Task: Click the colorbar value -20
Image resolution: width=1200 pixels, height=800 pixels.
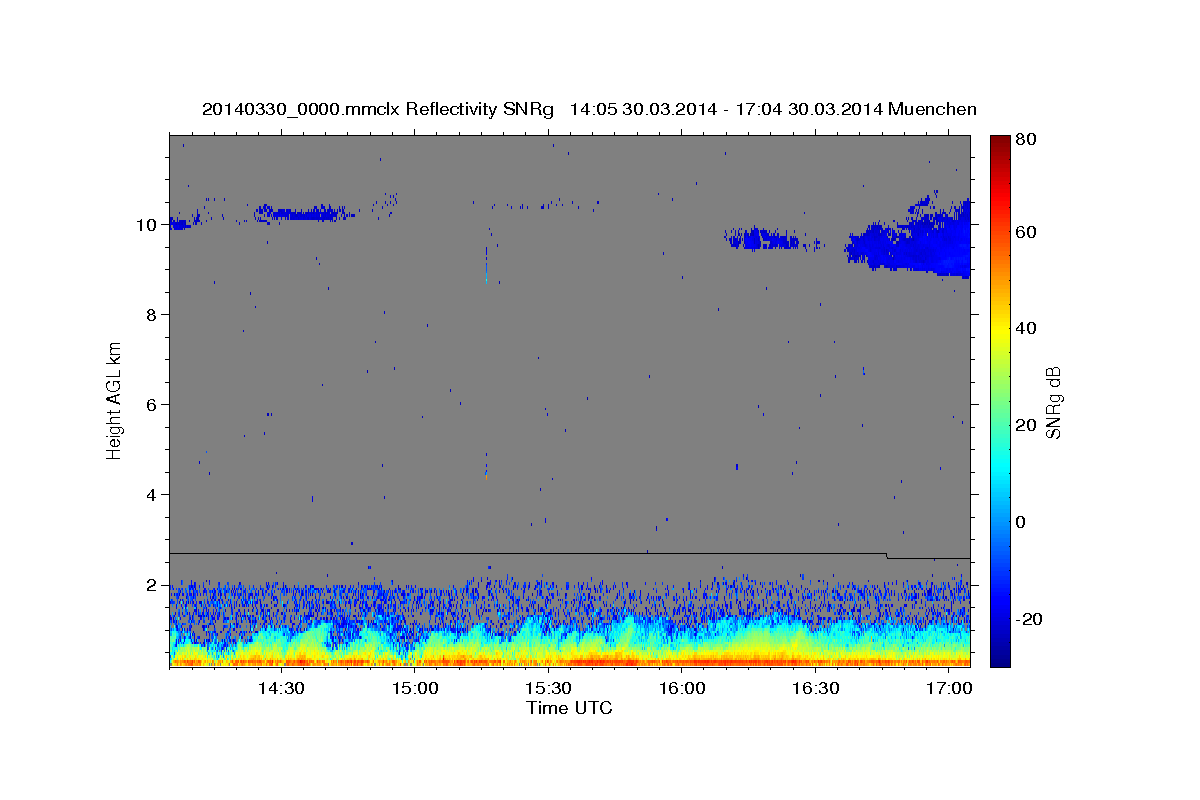Action: [x=1031, y=619]
